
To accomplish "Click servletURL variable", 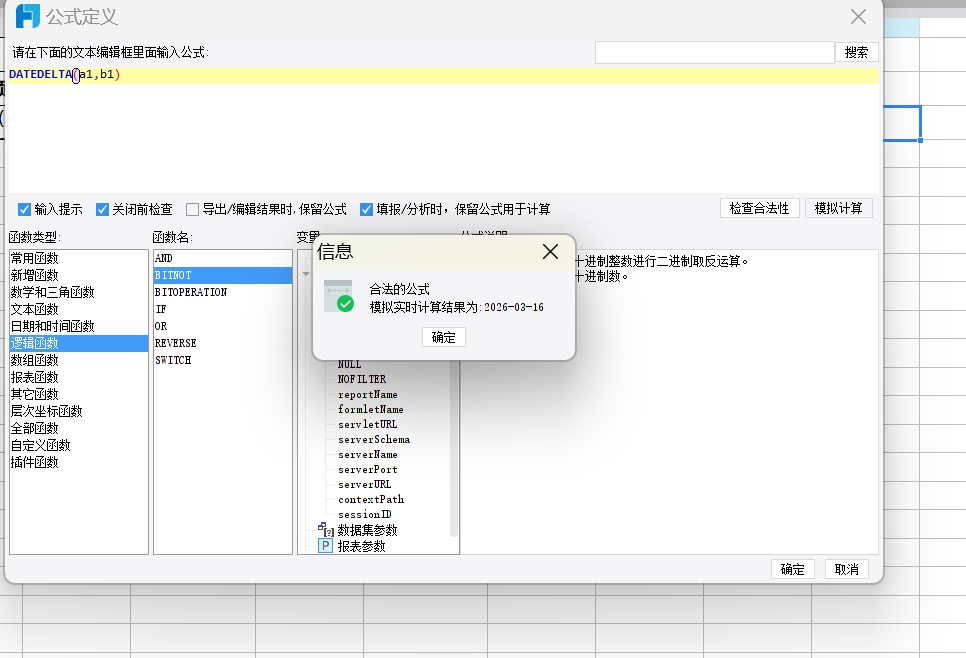I will click(x=368, y=424).
